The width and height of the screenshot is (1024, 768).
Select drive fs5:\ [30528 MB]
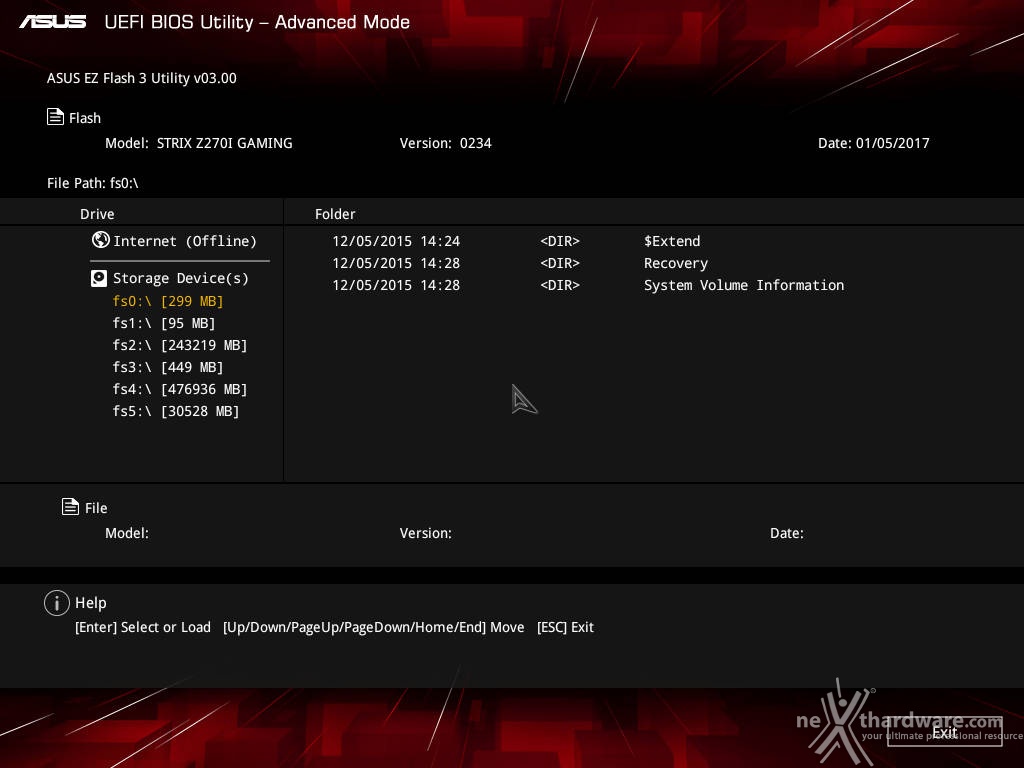coord(176,411)
